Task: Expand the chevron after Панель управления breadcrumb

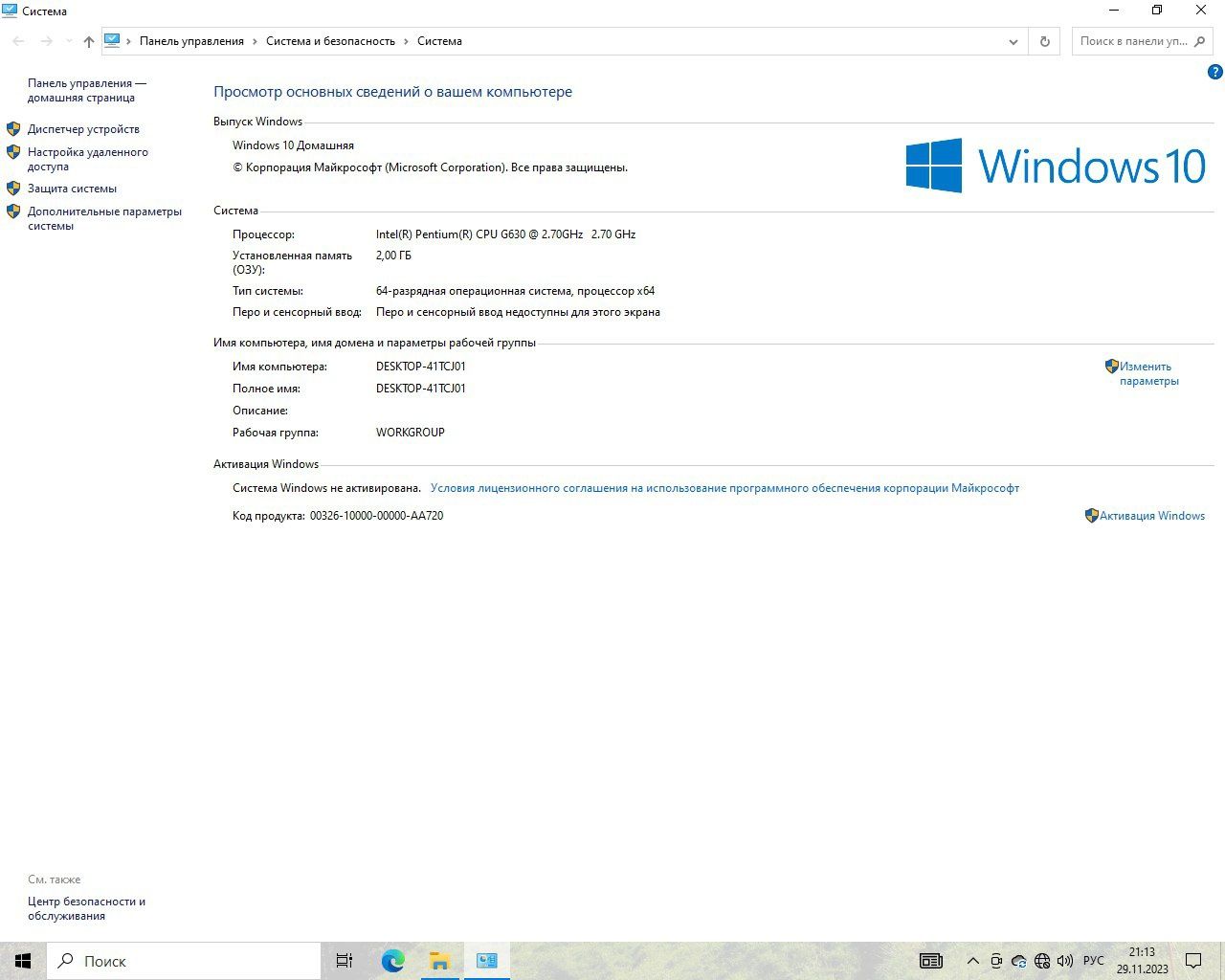Action: (x=256, y=41)
